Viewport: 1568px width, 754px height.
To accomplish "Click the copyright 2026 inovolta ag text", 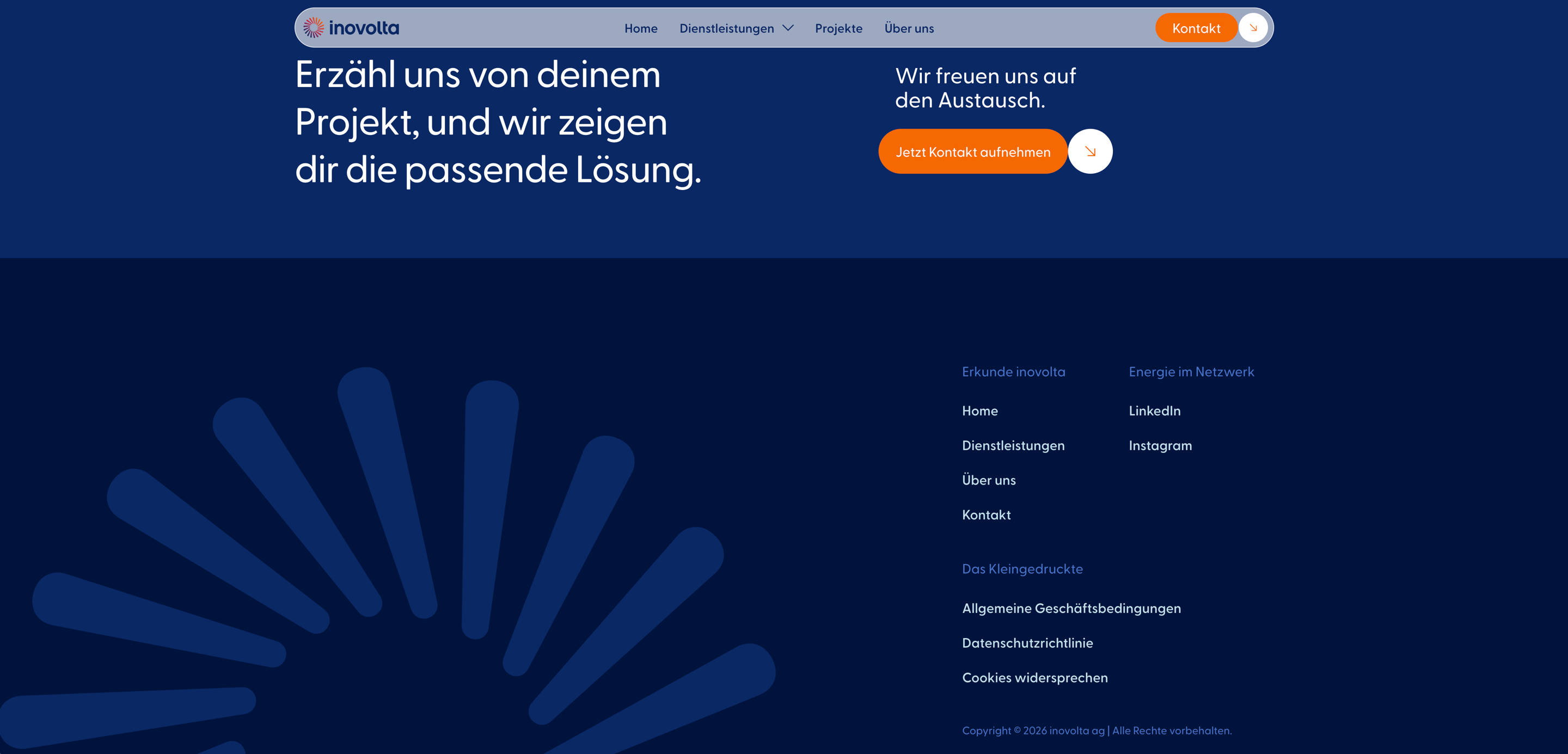I will tap(1097, 731).
